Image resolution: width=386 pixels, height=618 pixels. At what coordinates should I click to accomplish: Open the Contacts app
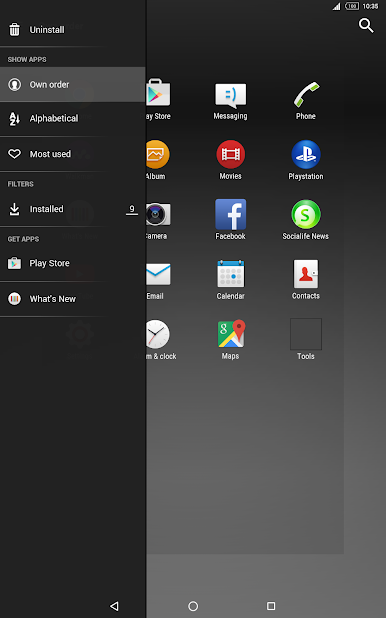coord(306,280)
